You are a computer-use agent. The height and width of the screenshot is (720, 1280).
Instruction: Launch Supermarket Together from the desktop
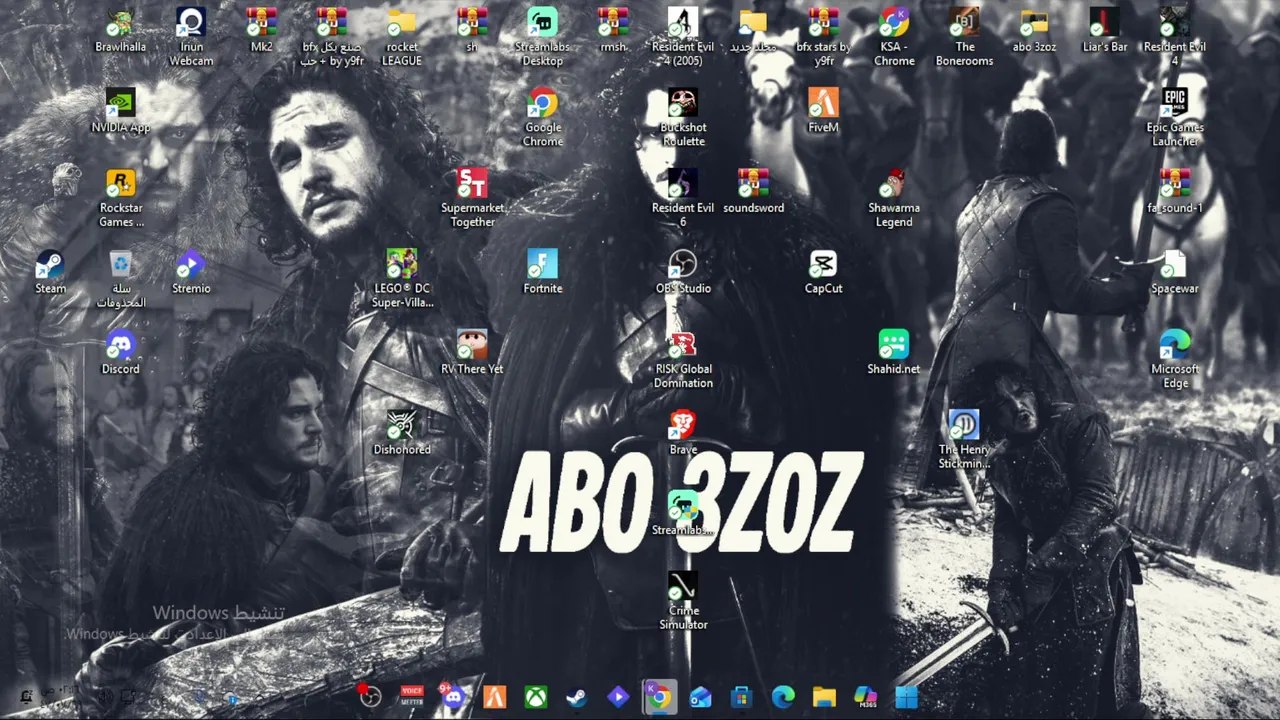tap(472, 198)
